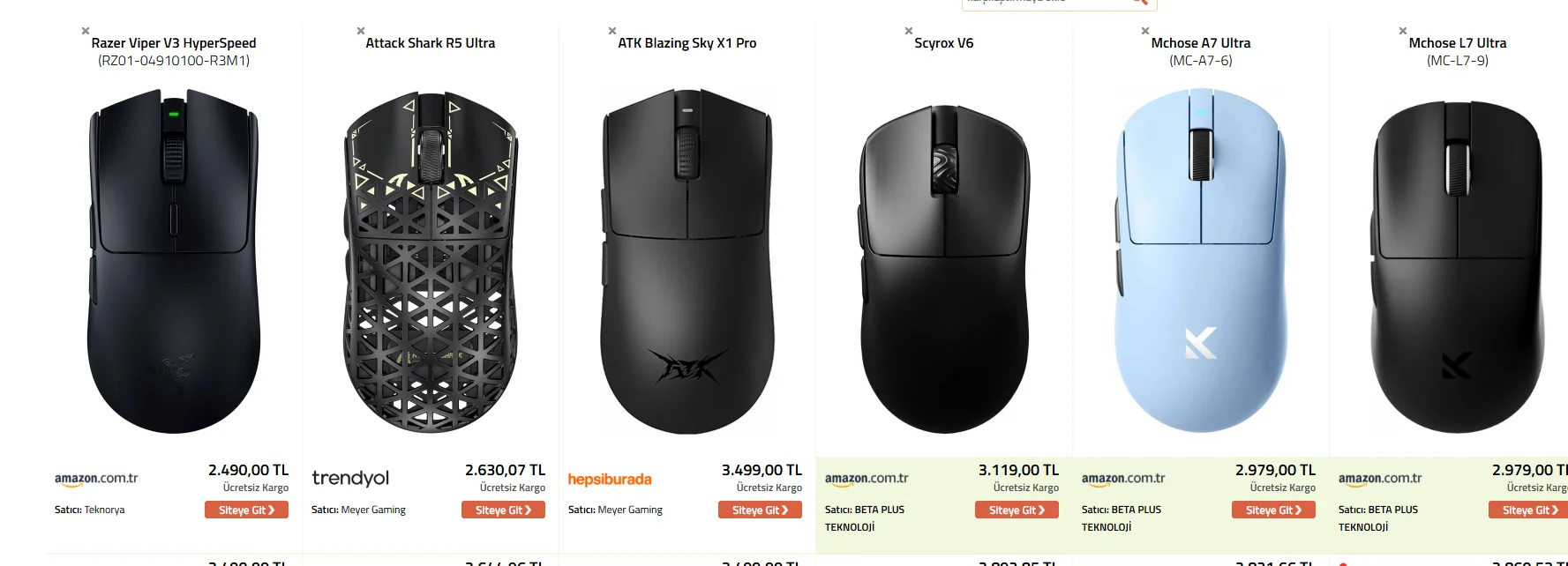Click Amazon logo under Razer Viper
This screenshot has height=566, width=1568.
point(96,479)
